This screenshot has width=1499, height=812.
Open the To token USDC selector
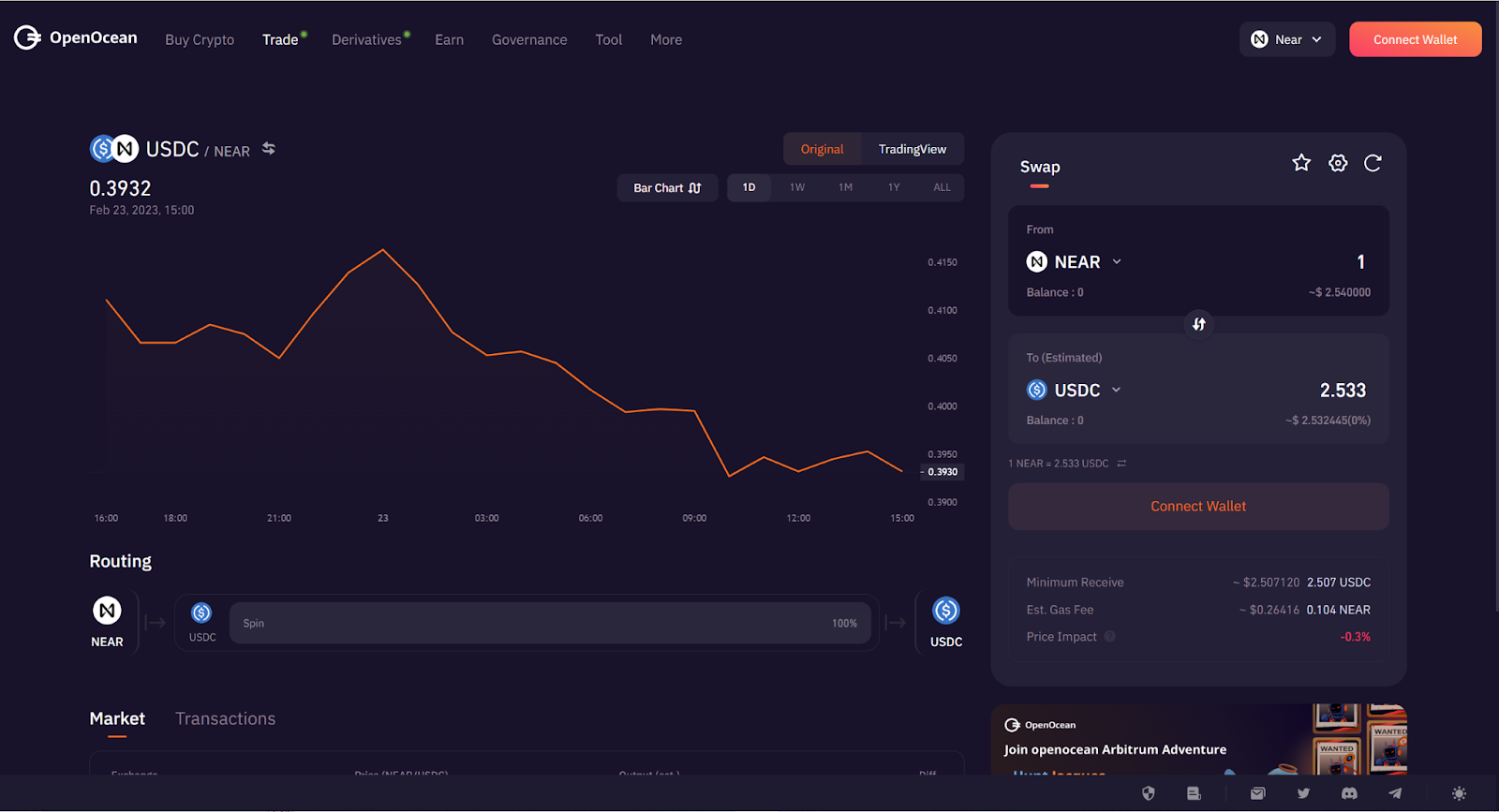click(1075, 390)
